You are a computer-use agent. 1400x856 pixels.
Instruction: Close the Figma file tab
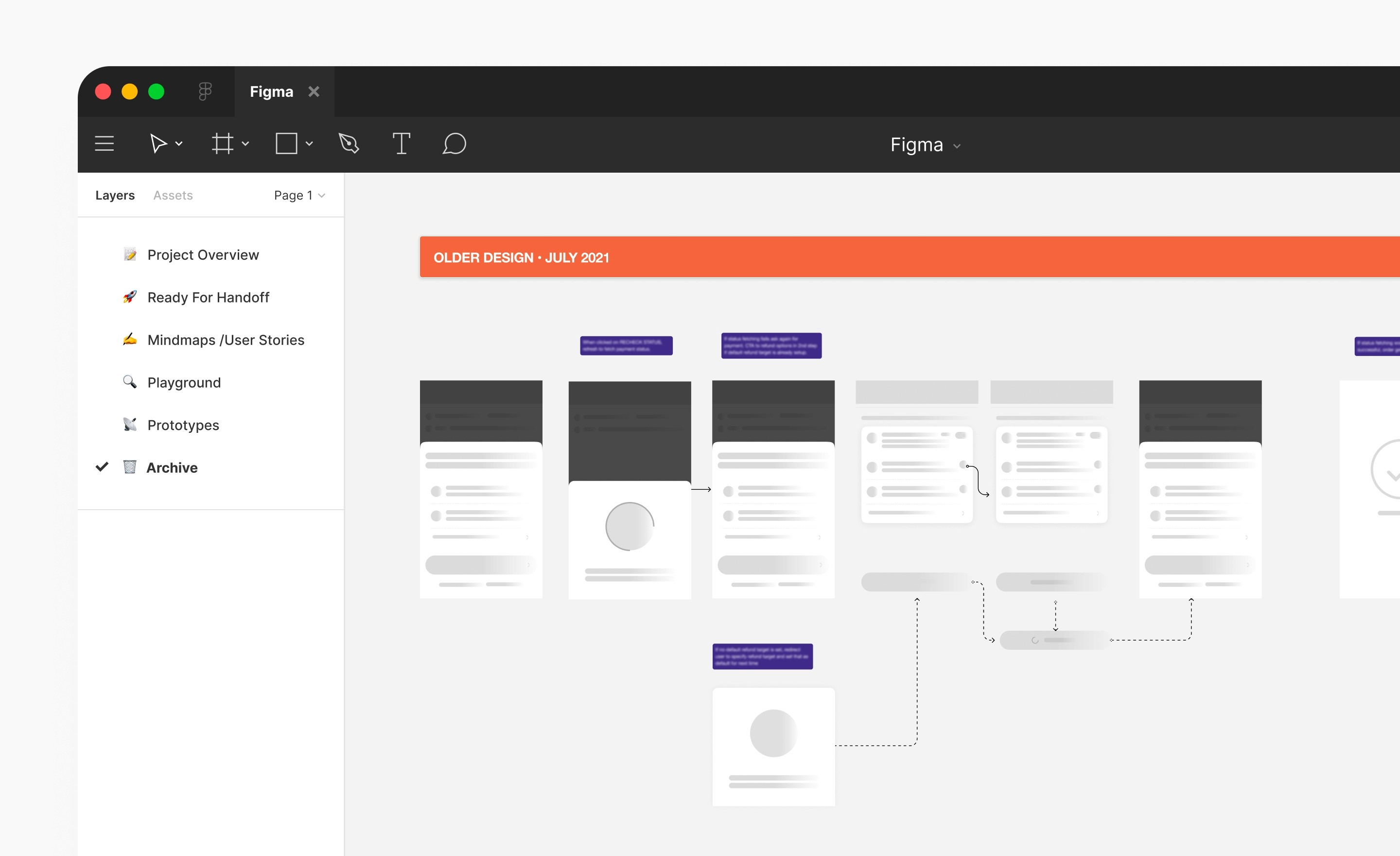pyautogui.click(x=314, y=91)
